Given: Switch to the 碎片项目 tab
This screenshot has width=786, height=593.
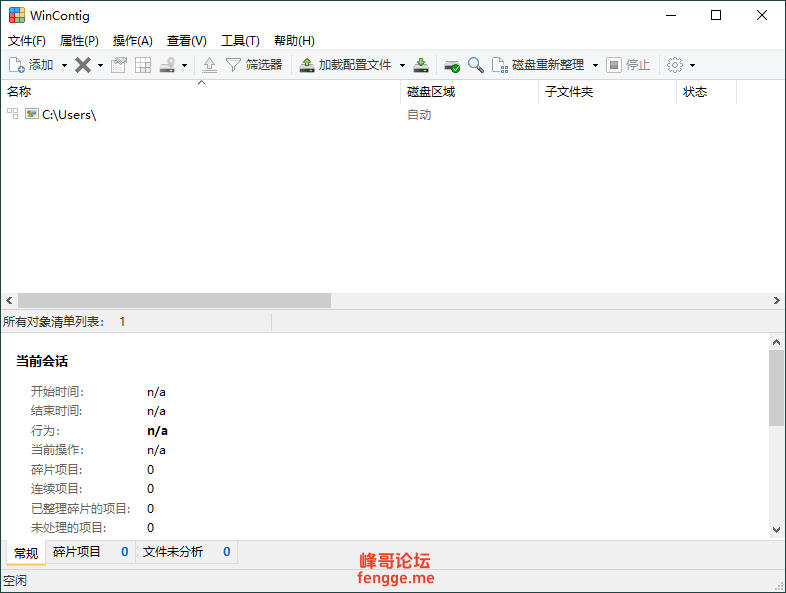Looking at the screenshot, I should [90, 552].
